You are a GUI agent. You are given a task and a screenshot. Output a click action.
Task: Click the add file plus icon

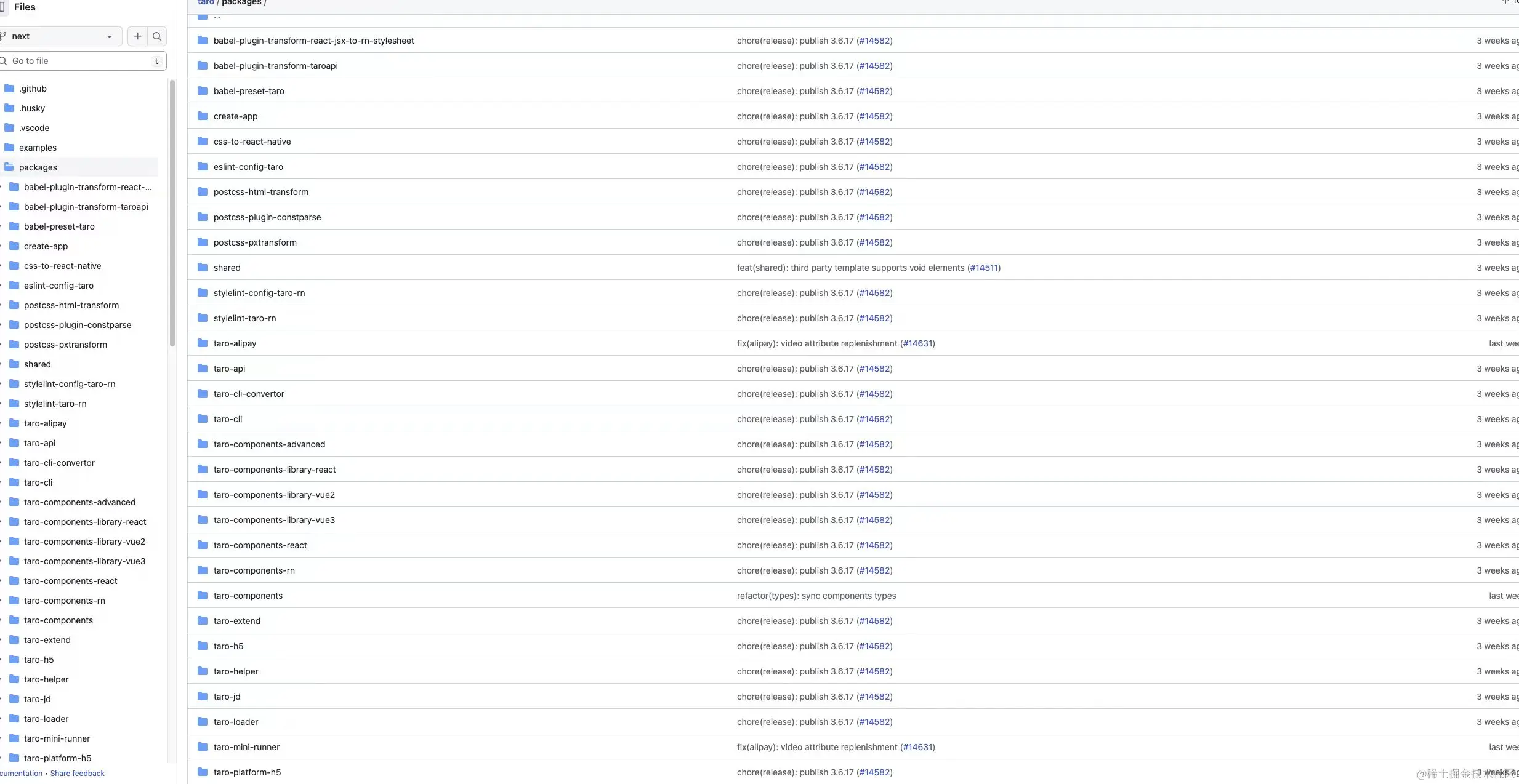pos(137,36)
